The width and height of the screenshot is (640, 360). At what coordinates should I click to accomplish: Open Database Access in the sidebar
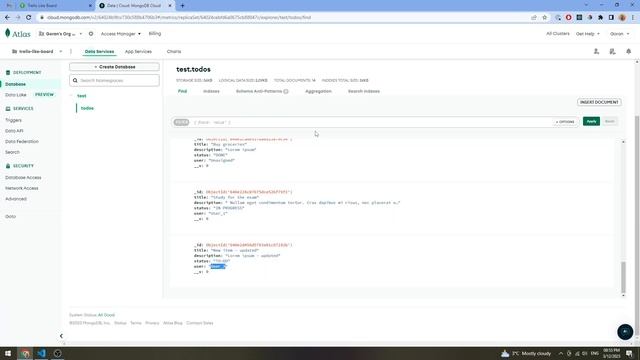[x=23, y=178]
